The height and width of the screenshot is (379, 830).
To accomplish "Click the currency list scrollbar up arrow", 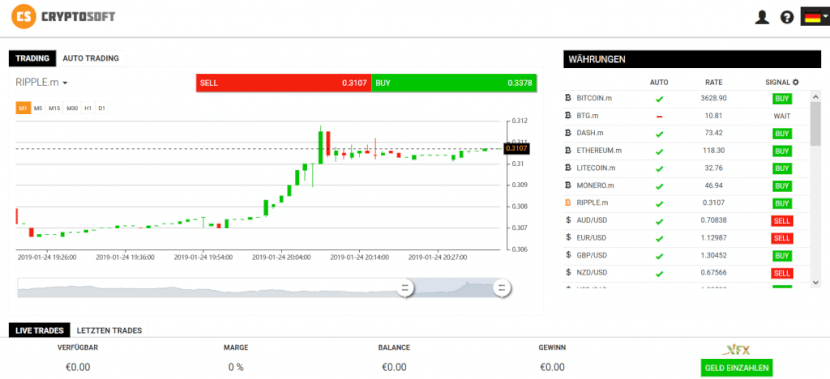I will pos(816,96).
